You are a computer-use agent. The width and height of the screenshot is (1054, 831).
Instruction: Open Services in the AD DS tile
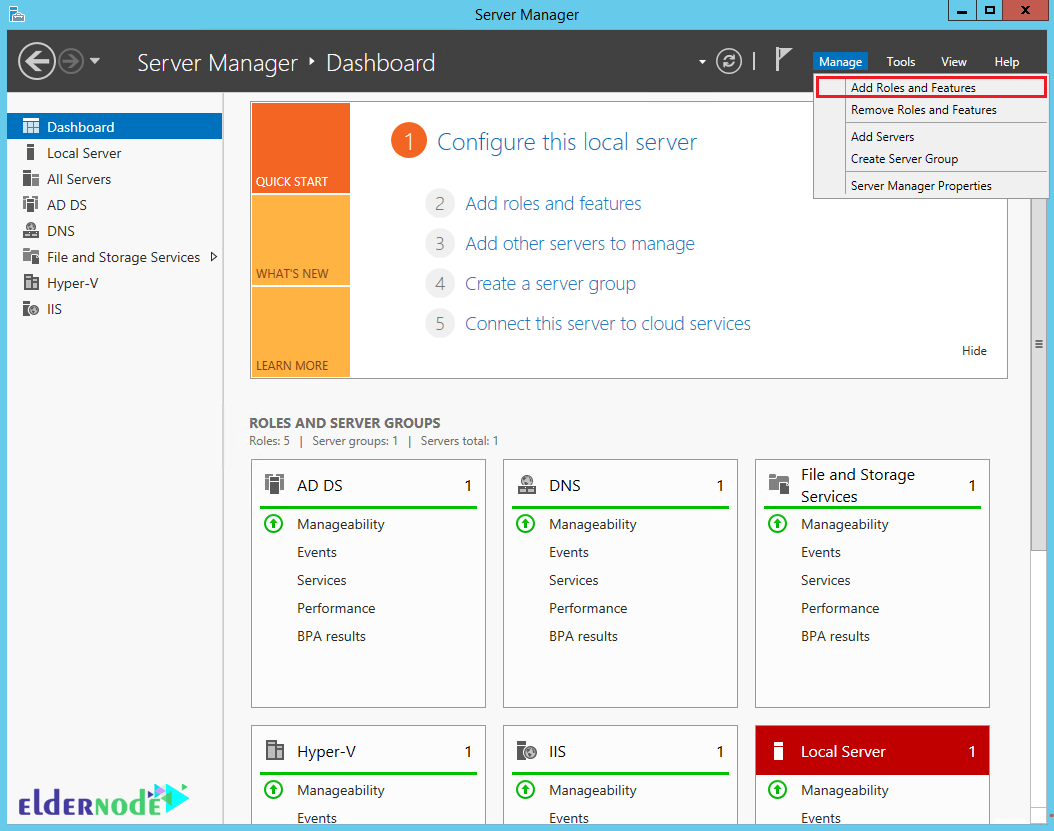pyautogui.click(x=321, y=580)
